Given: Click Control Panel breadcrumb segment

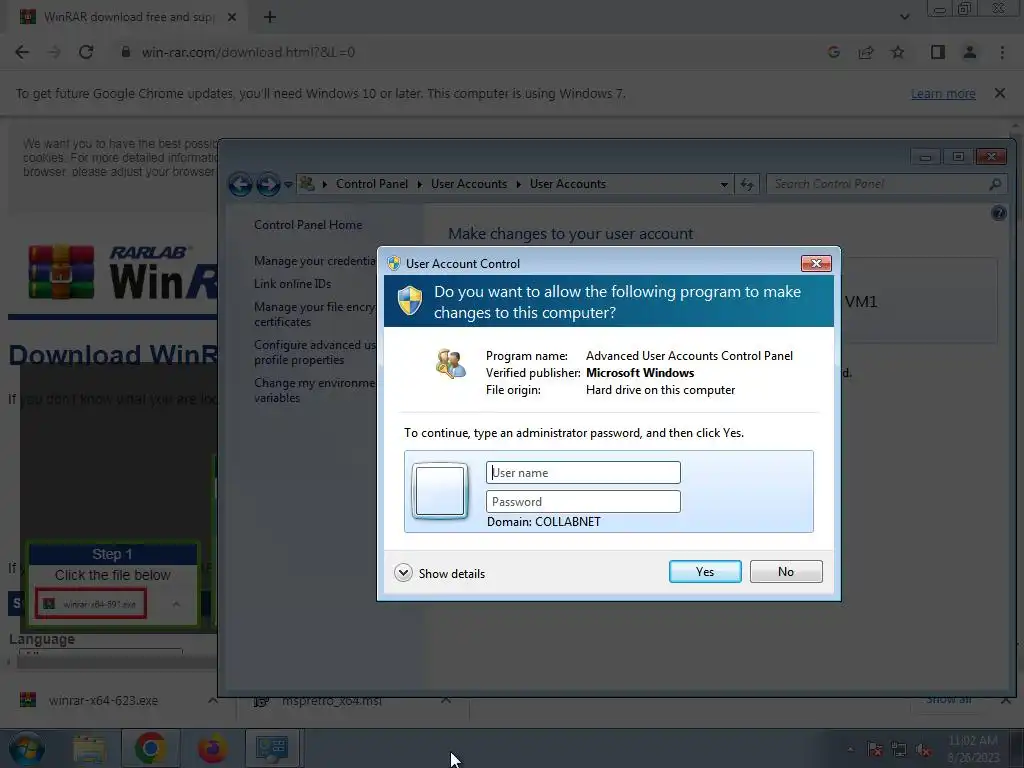Looking at the screenshot, I should point(372,184).
